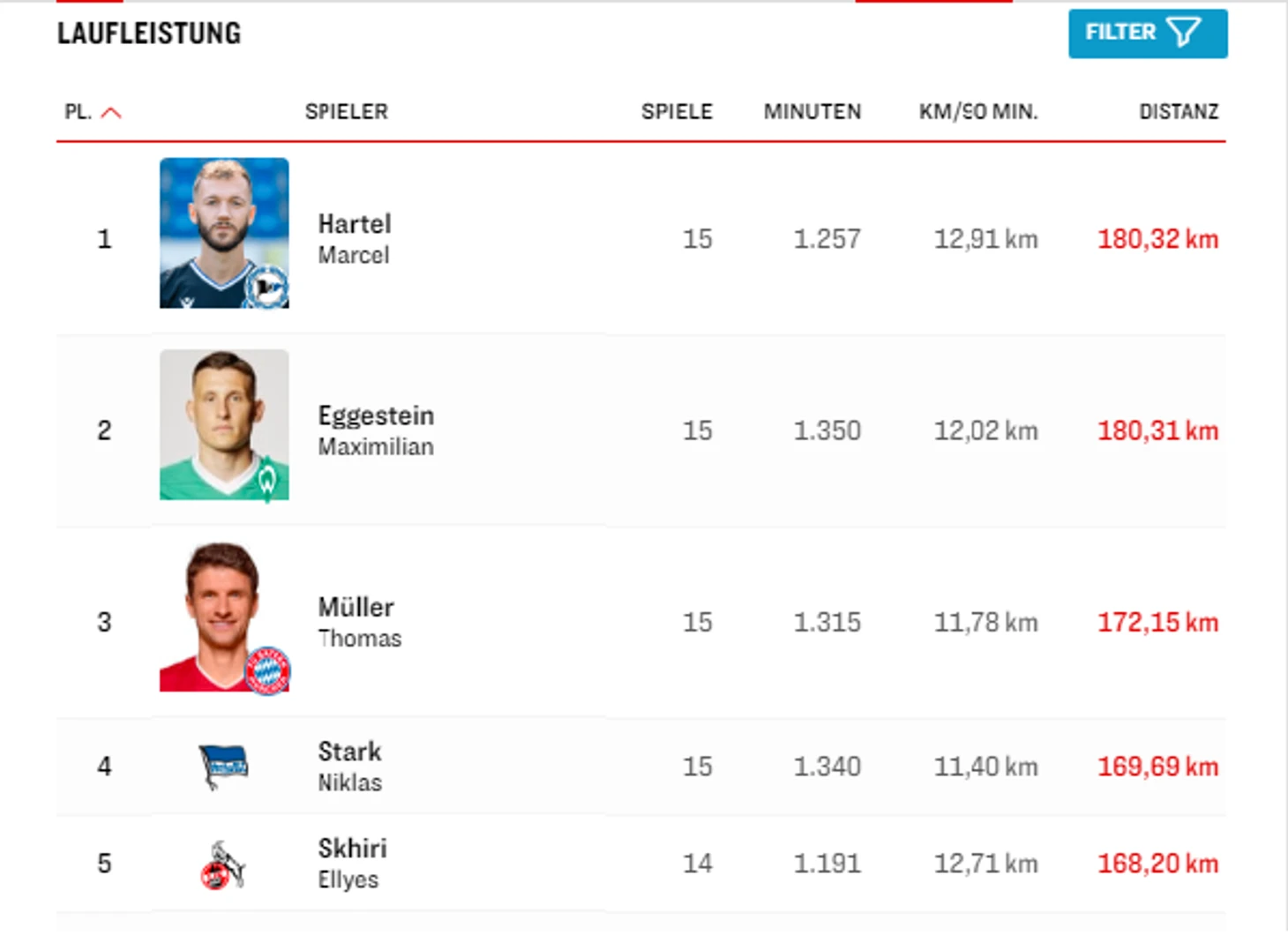Image resolution: width=1288 pixels, height=935 pixels.
Task: Sort by the Minuten column header
Action: (x=812, y=111)
